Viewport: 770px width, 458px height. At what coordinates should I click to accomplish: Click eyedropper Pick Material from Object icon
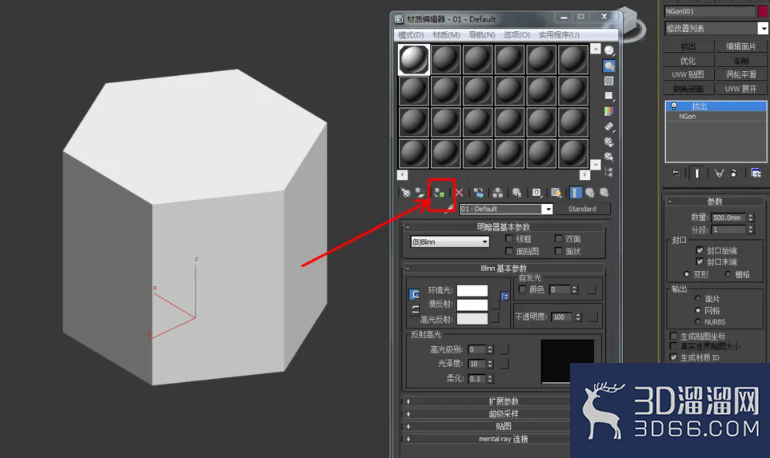pos(449,209)
